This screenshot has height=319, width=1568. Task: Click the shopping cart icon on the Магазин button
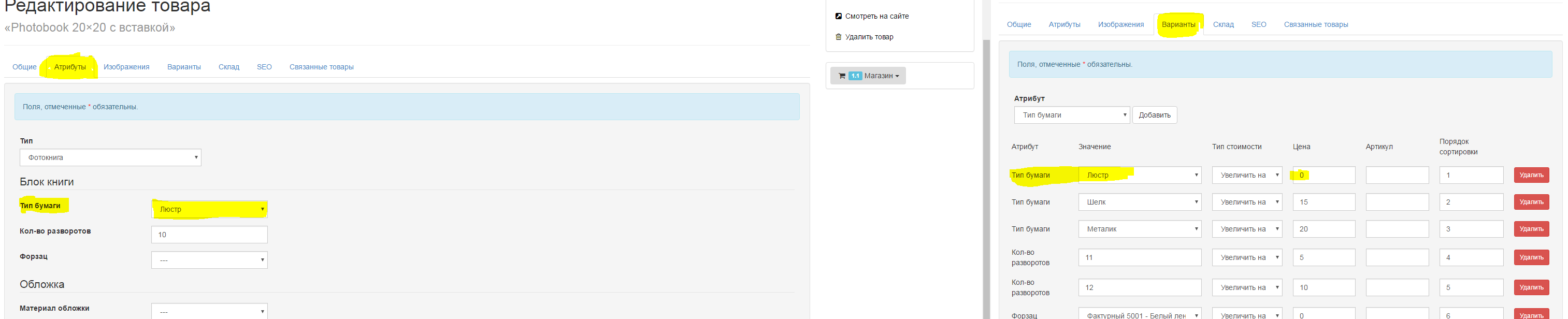[x=841, y=76]
